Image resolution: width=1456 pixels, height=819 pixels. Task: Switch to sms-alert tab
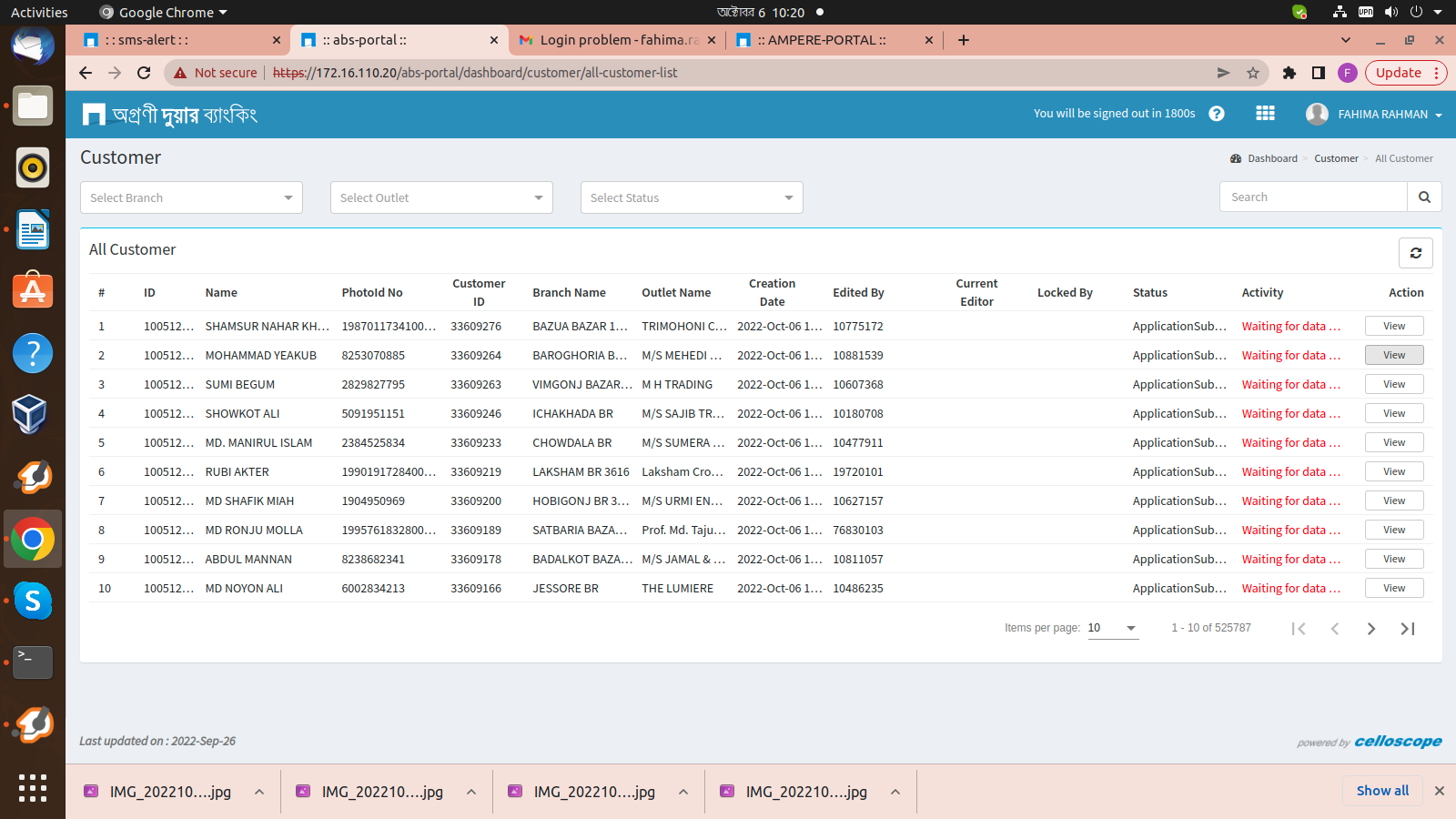pyautogui.click(x=181, y=40)
